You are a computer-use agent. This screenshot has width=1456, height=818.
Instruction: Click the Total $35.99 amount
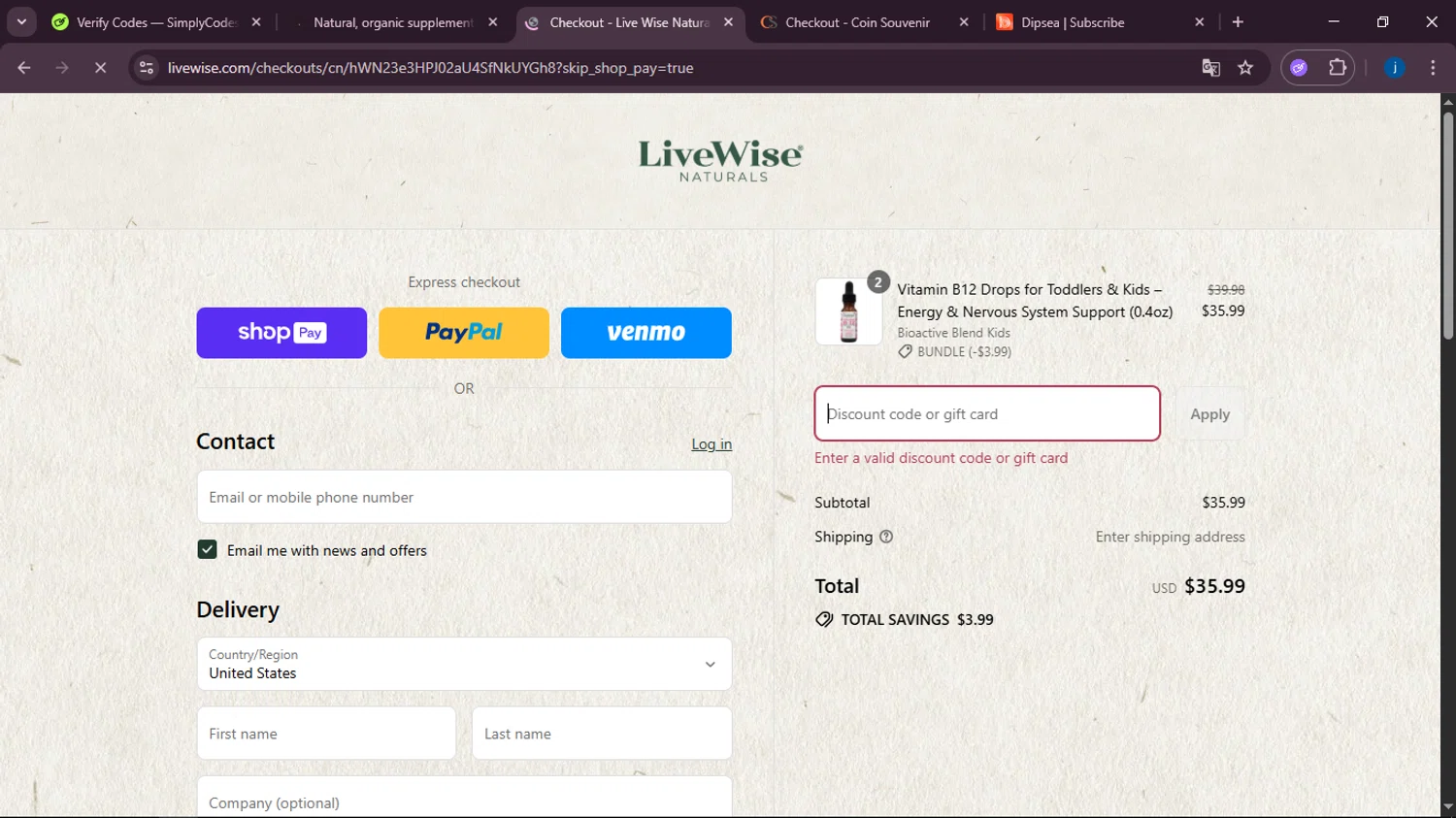[1214, 586]
